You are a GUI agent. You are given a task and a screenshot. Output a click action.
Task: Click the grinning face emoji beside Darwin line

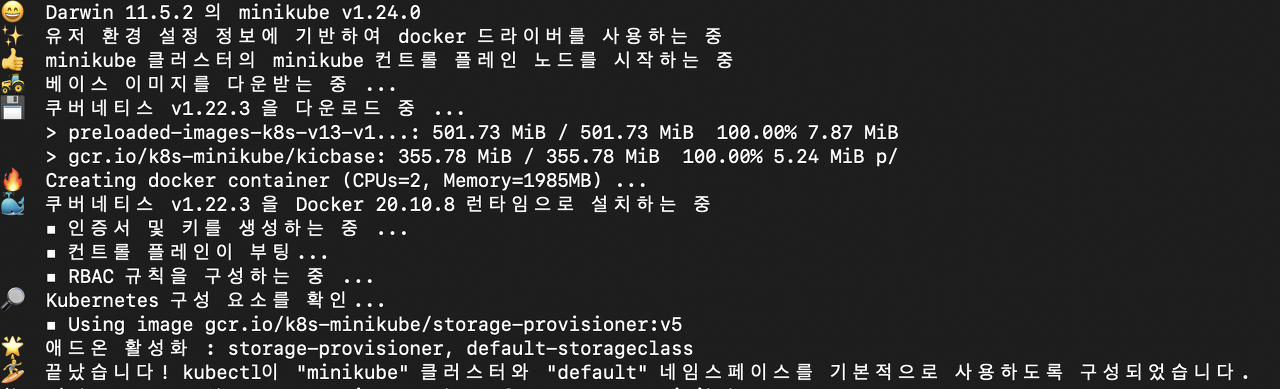coord(12,13)
